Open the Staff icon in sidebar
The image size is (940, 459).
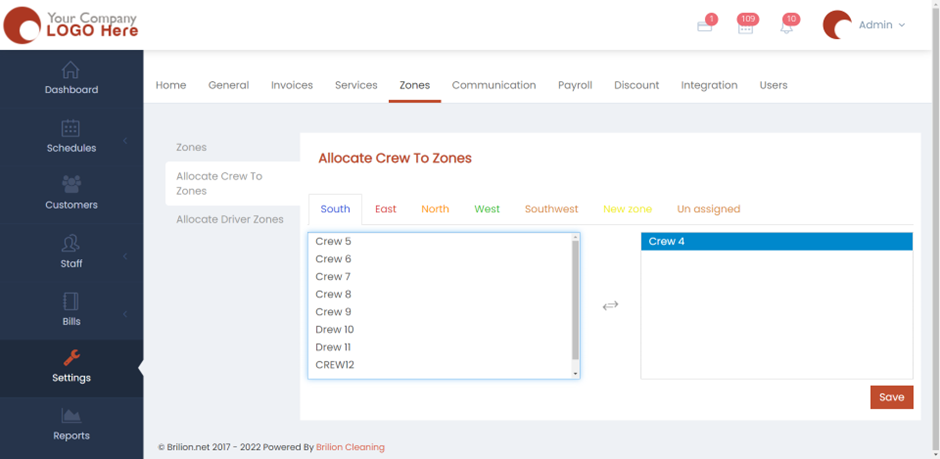click(70, 244)
